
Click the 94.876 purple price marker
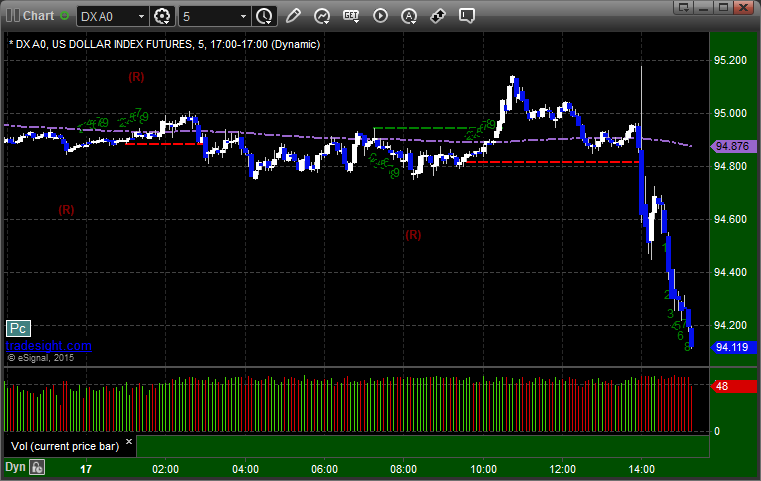coord(732,146)
